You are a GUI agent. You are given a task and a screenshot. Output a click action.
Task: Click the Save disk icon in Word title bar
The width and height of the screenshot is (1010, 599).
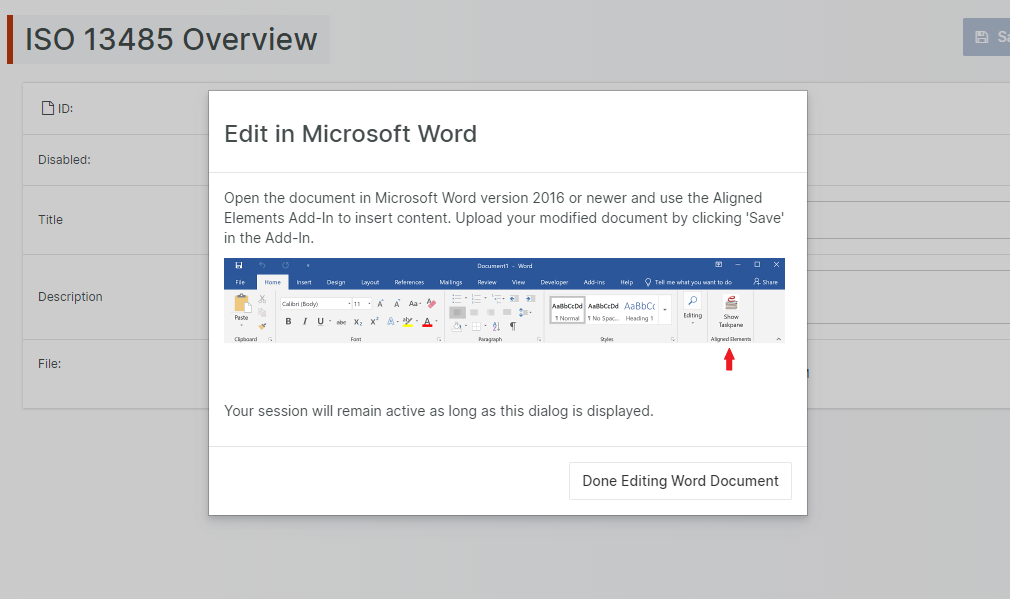tap(239, 265)
